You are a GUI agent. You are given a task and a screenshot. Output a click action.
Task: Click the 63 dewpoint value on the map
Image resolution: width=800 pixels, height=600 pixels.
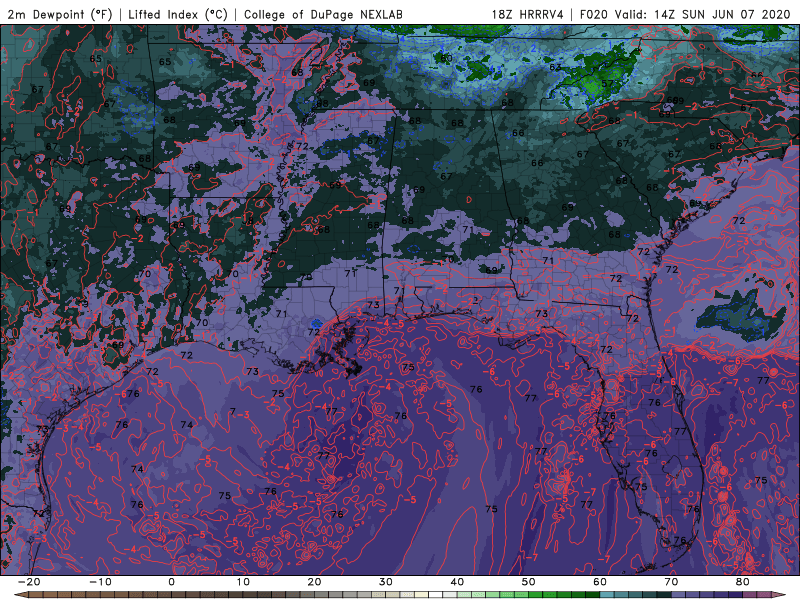coord(555,67)
